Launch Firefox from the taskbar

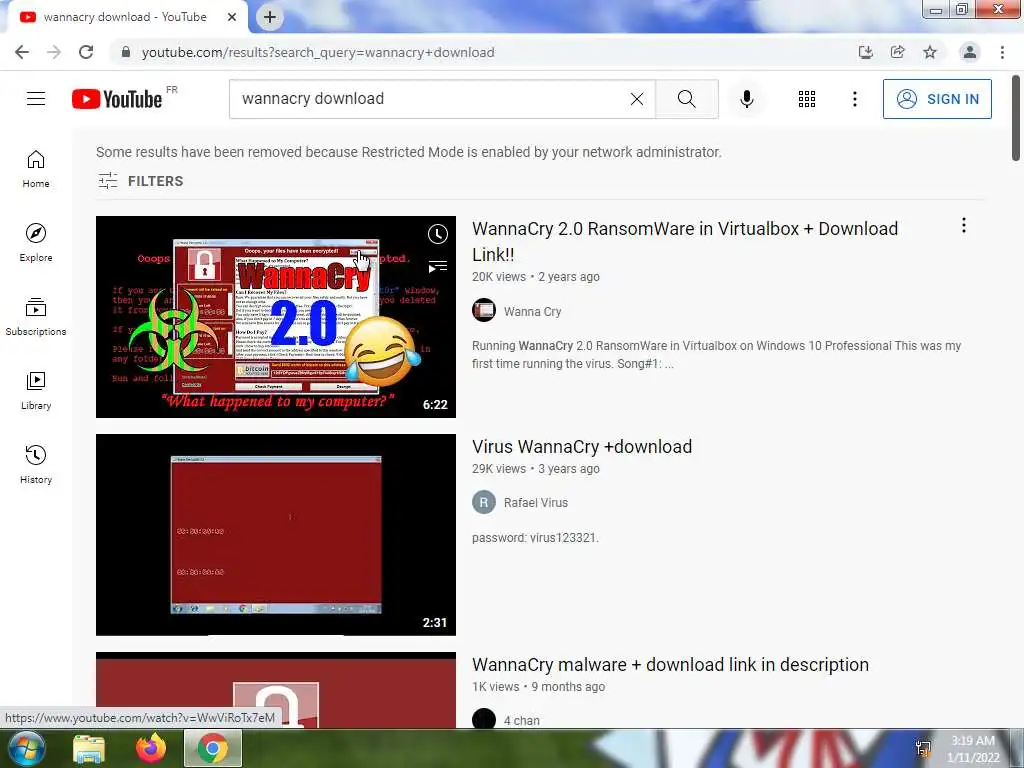tap(151, 748)
